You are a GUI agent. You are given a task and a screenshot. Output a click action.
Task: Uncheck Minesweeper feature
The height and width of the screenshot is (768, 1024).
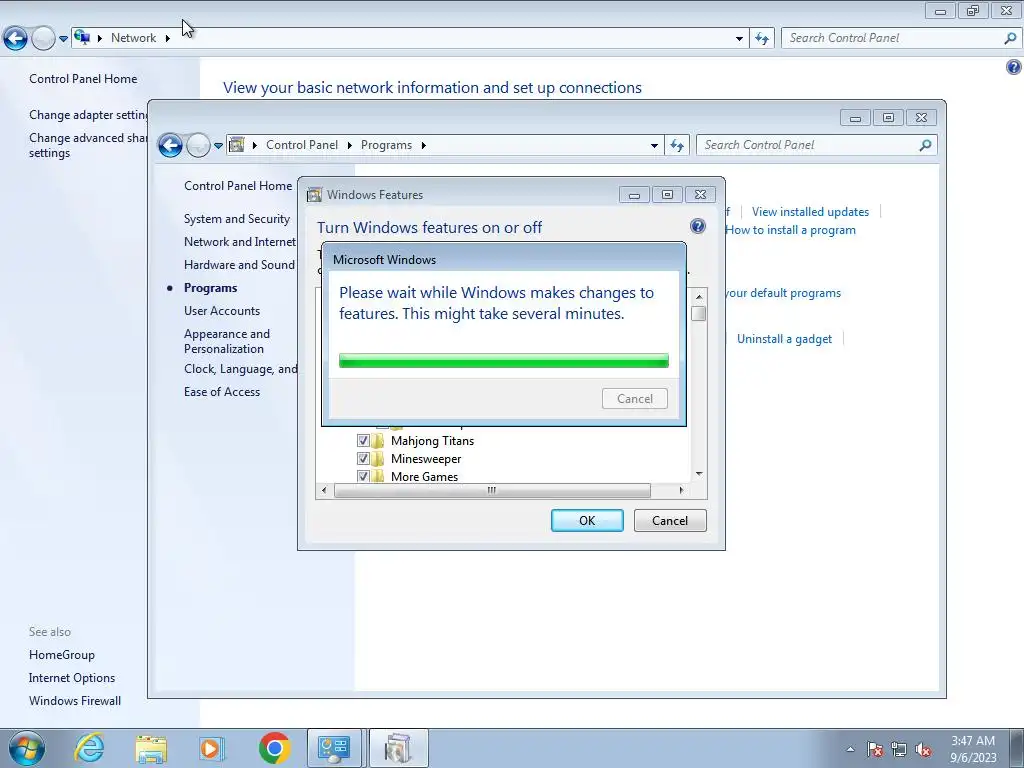pyautogui.click(x=363, y=458)
